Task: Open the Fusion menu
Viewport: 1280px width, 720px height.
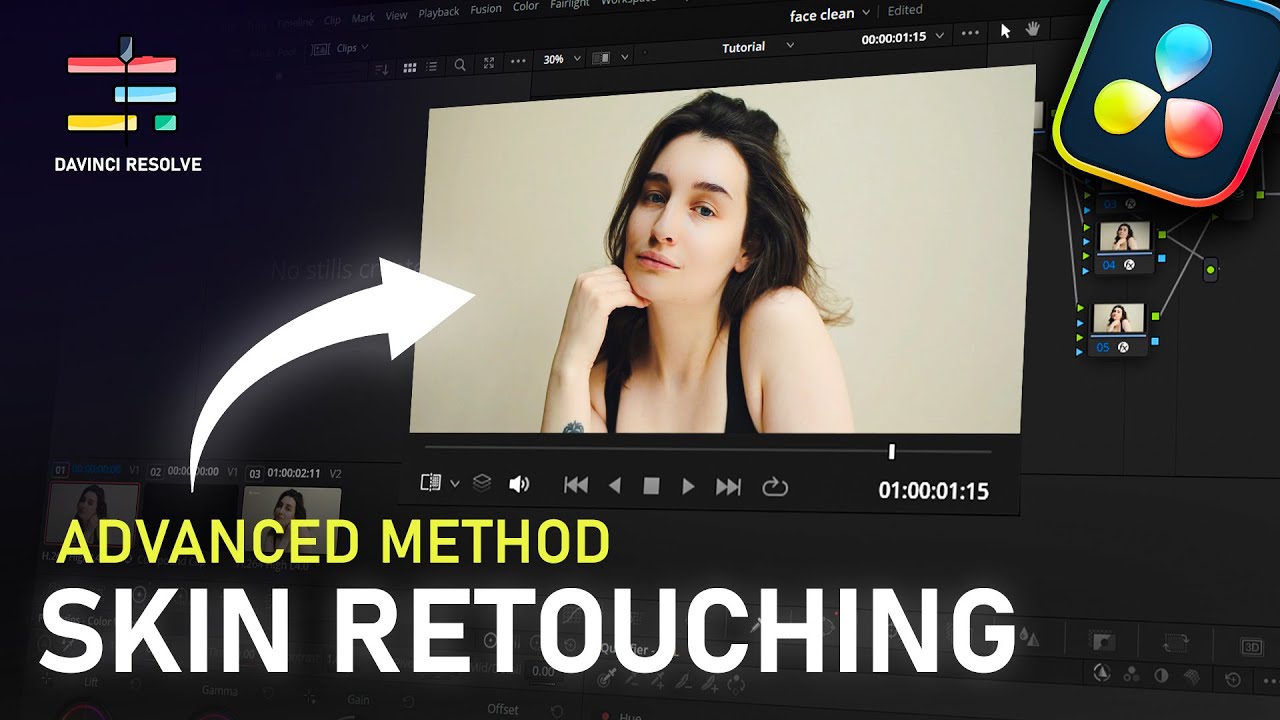Action: pos(486,9)
